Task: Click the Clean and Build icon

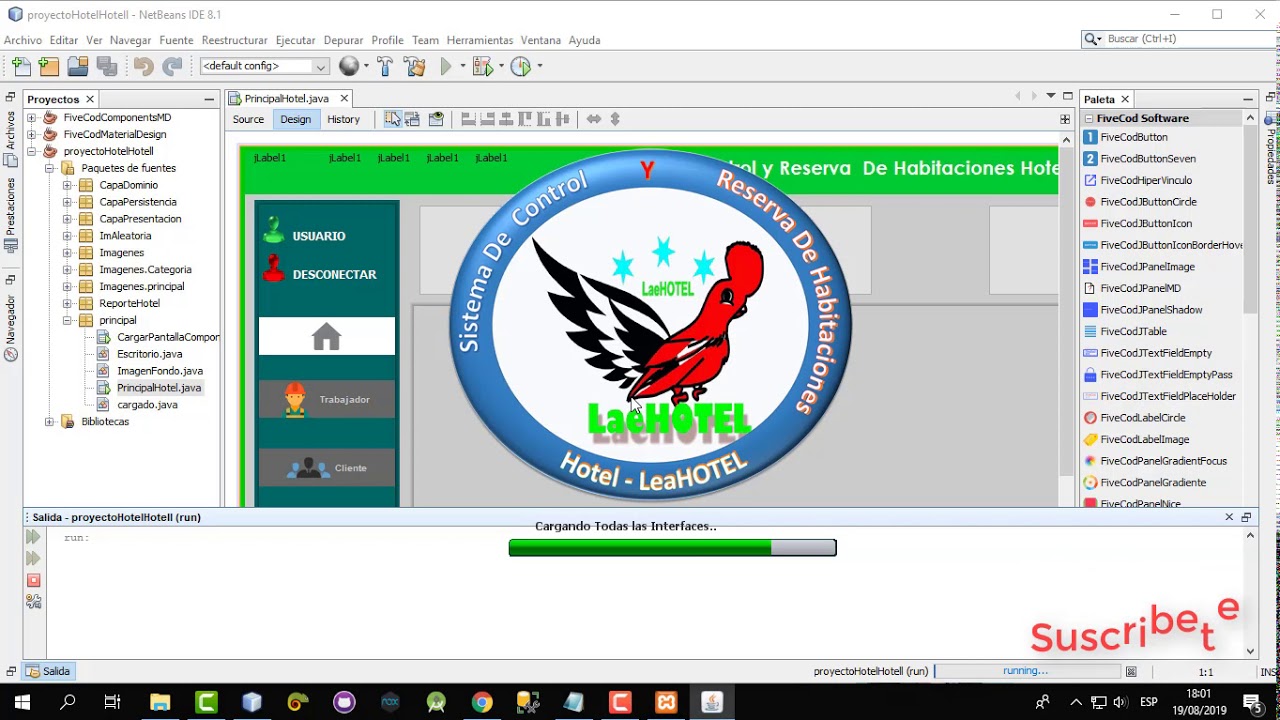Action: tap(415, 66)
